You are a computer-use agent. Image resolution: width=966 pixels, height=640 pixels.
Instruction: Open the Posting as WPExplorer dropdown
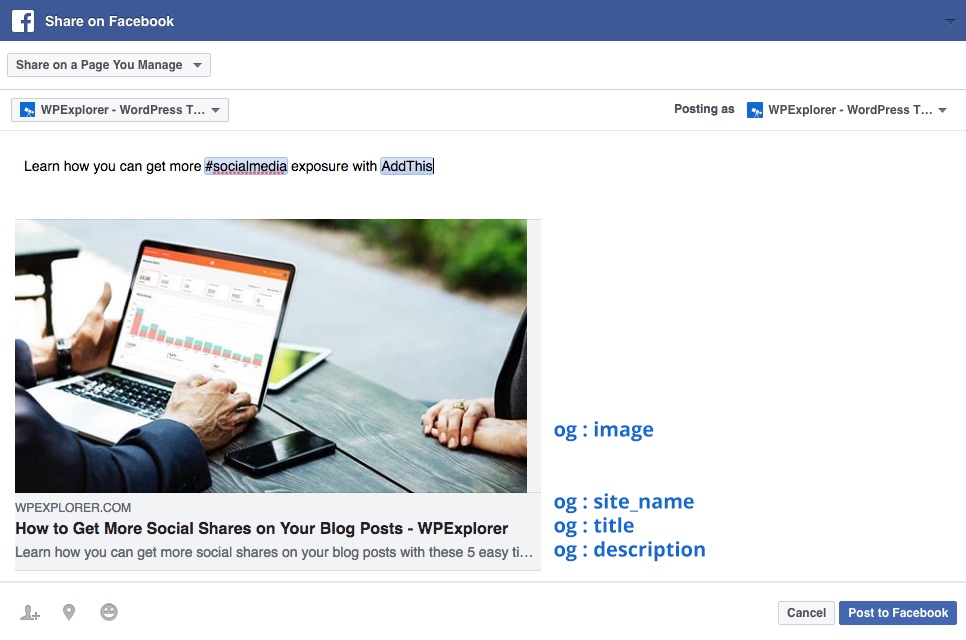pos(847,110)
